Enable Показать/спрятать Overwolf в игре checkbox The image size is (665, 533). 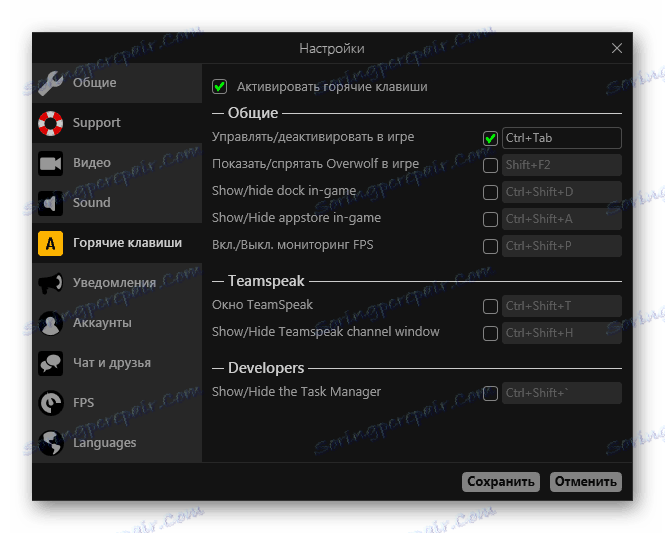490,165
